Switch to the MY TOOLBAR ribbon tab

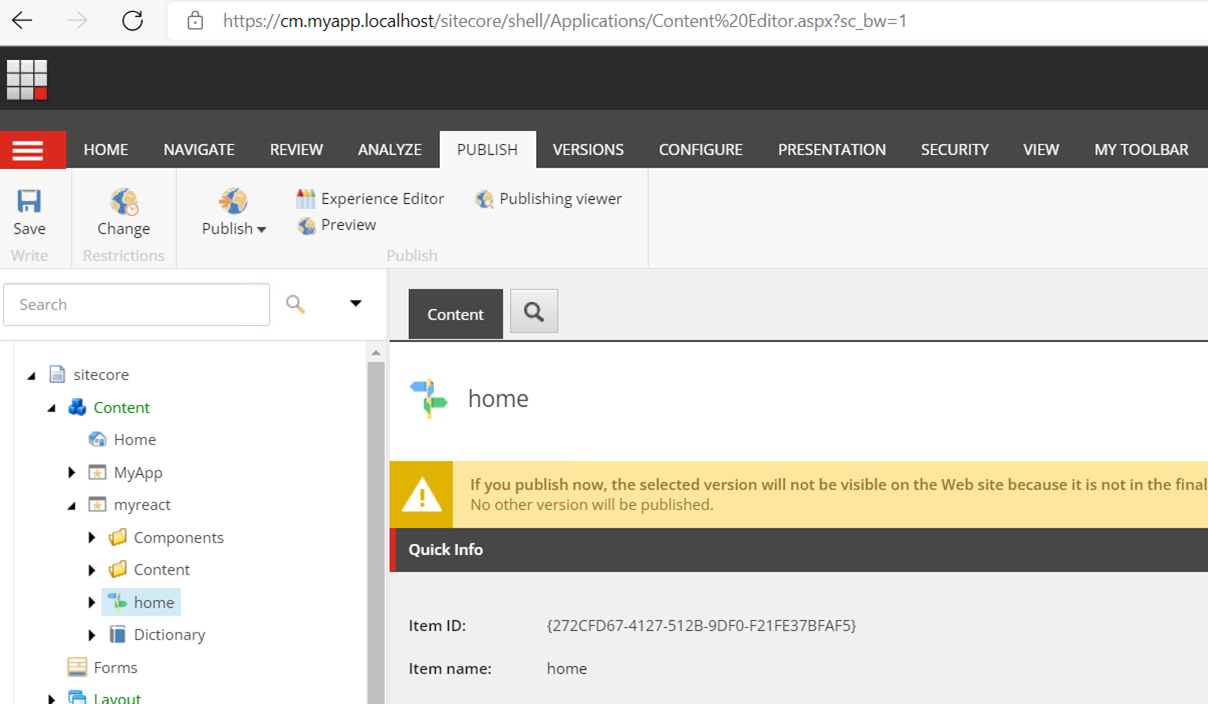(1142, 149)
